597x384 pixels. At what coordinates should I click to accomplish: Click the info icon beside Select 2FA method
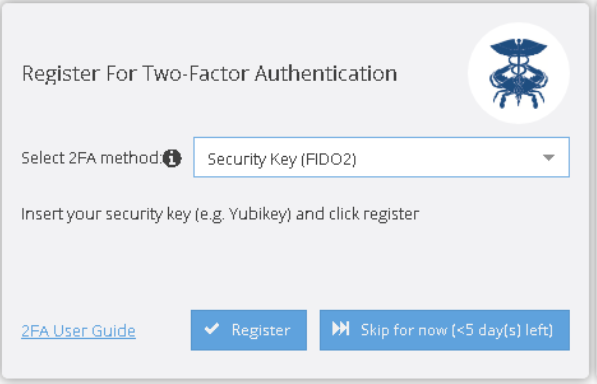pos(172,158)
